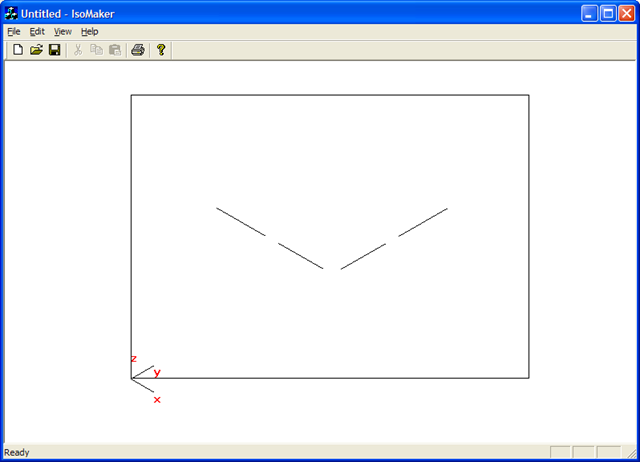Open the Help menu
The image size is (640, 462).
89,31
